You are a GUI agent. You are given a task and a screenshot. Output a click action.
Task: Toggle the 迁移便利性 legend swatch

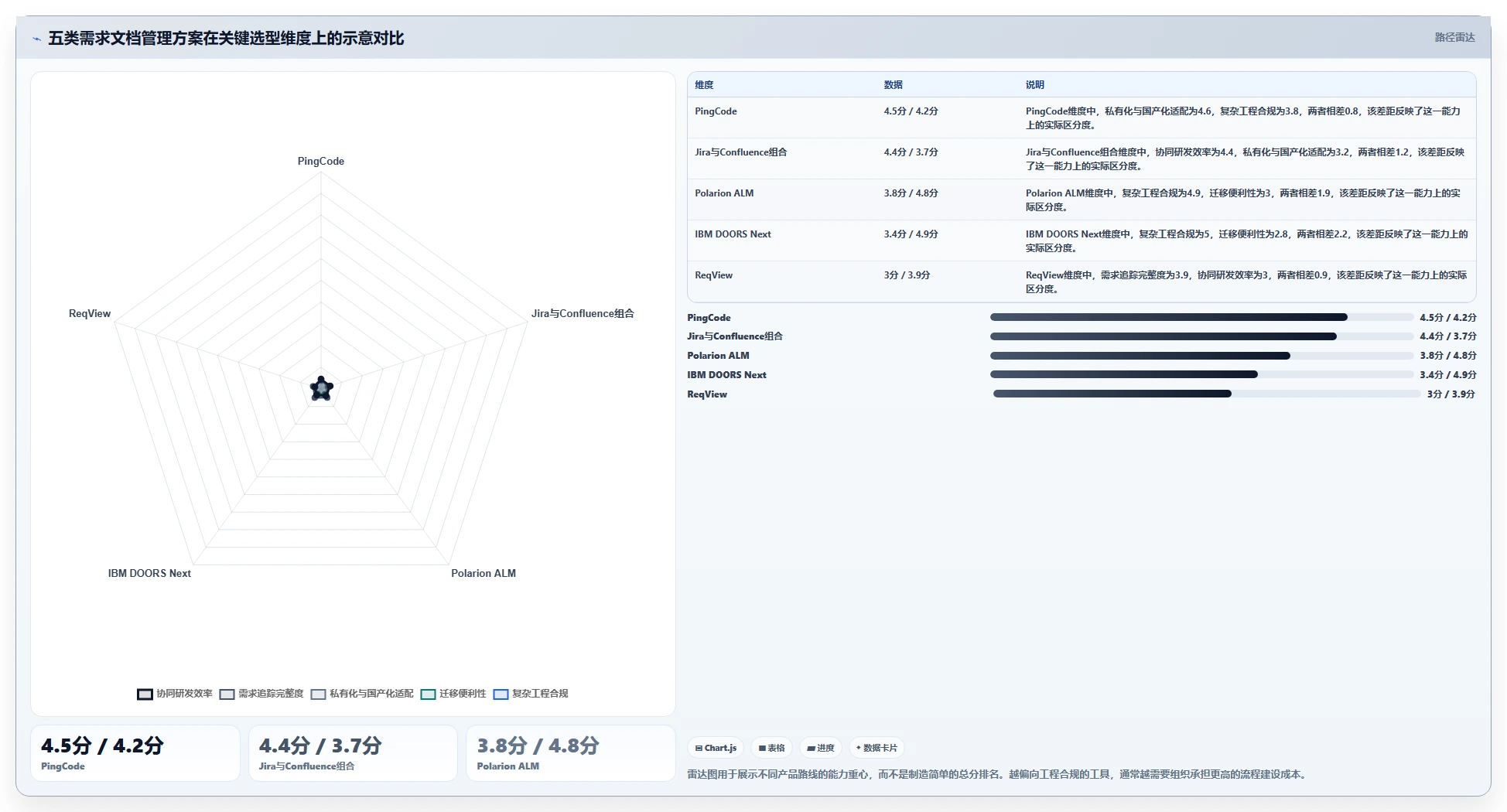[428, 694]
